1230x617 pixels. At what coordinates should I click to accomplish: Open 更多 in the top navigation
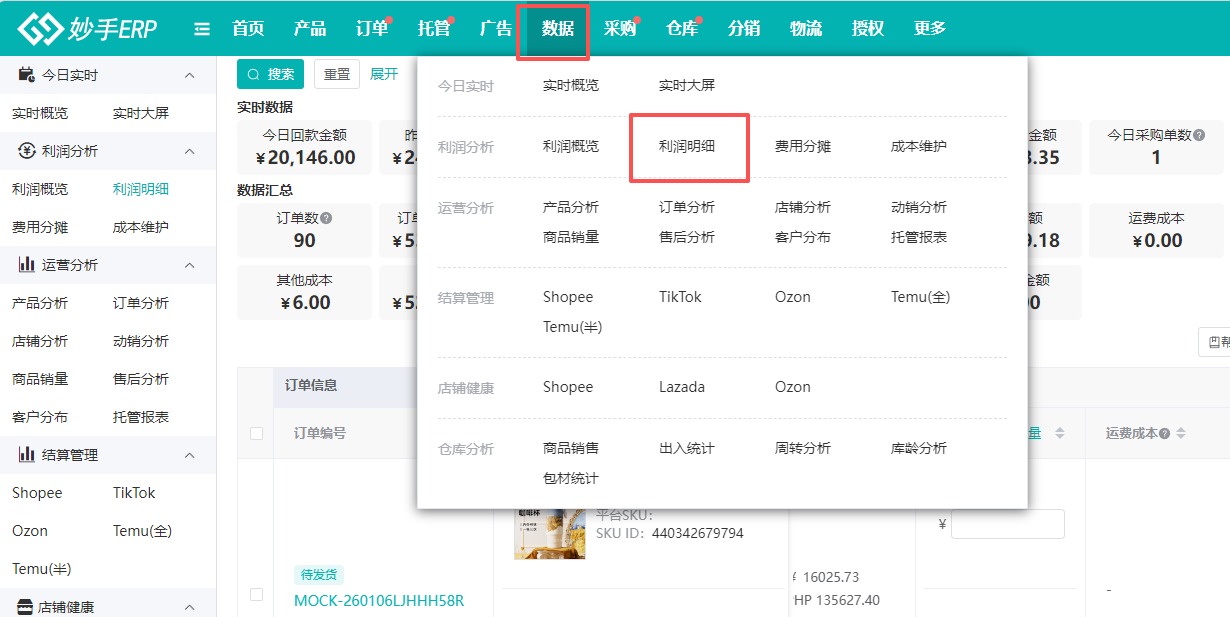tap(930, 29)
